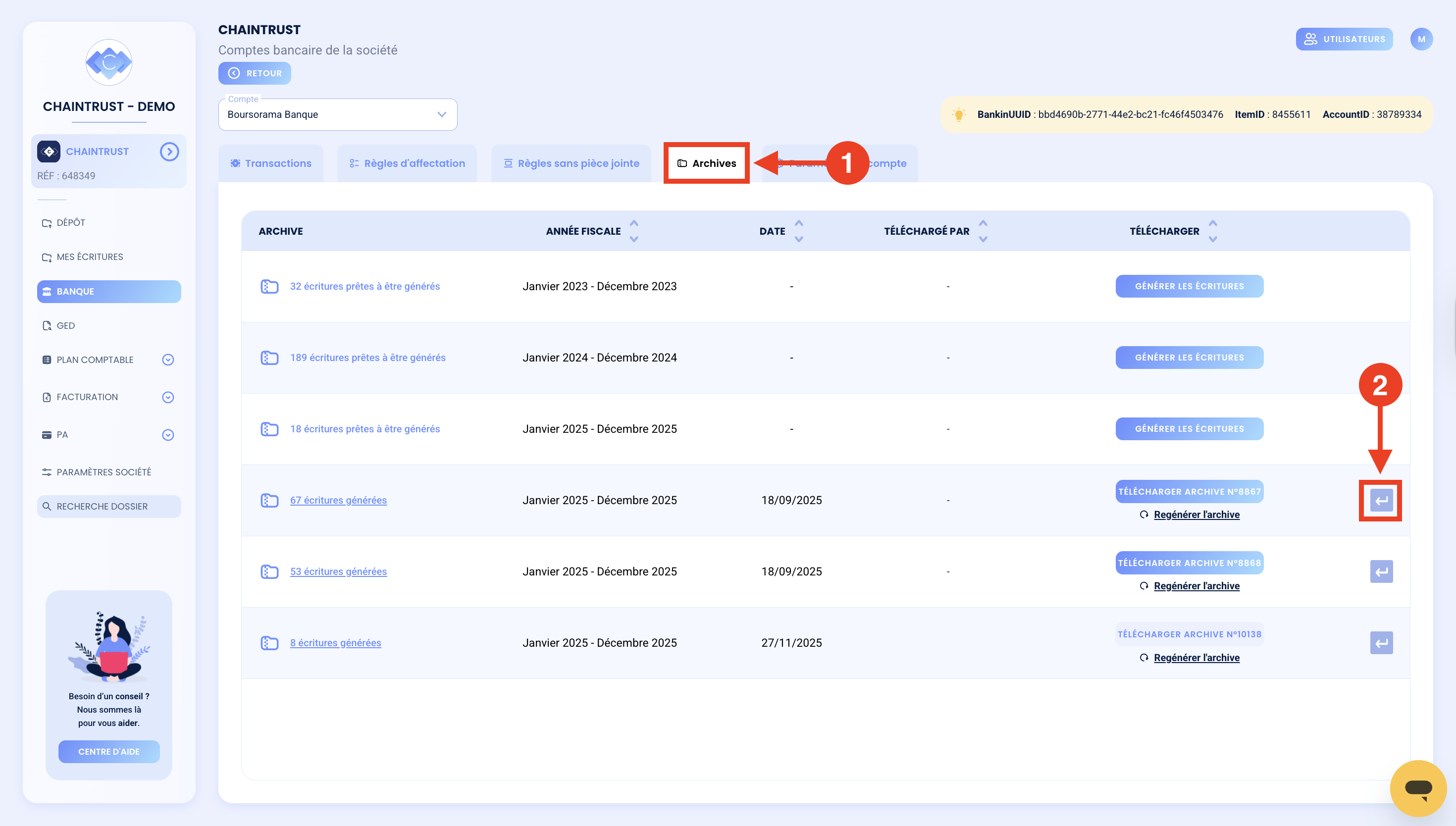
Task: Click the RETOUR button
Action: 255,73
